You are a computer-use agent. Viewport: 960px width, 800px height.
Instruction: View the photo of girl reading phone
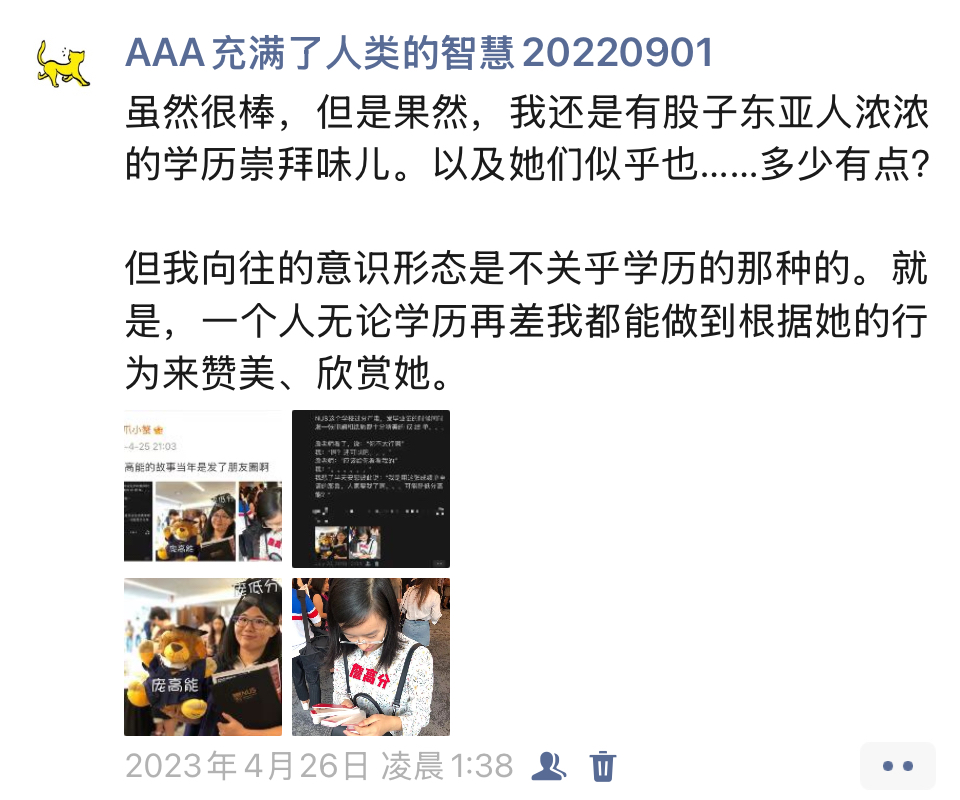click(371, 657)
